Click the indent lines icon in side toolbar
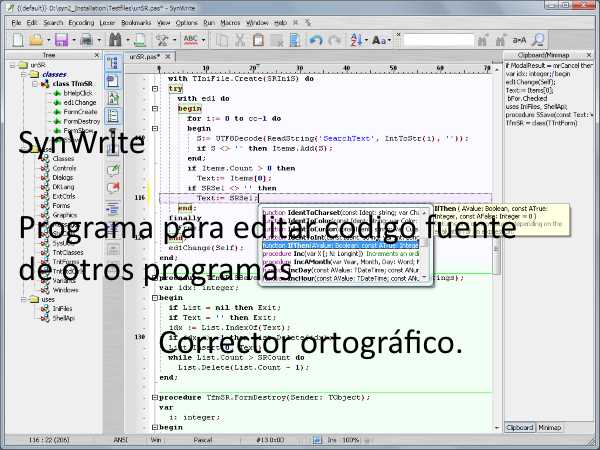The image size is (600, 450). coord(113,208)
